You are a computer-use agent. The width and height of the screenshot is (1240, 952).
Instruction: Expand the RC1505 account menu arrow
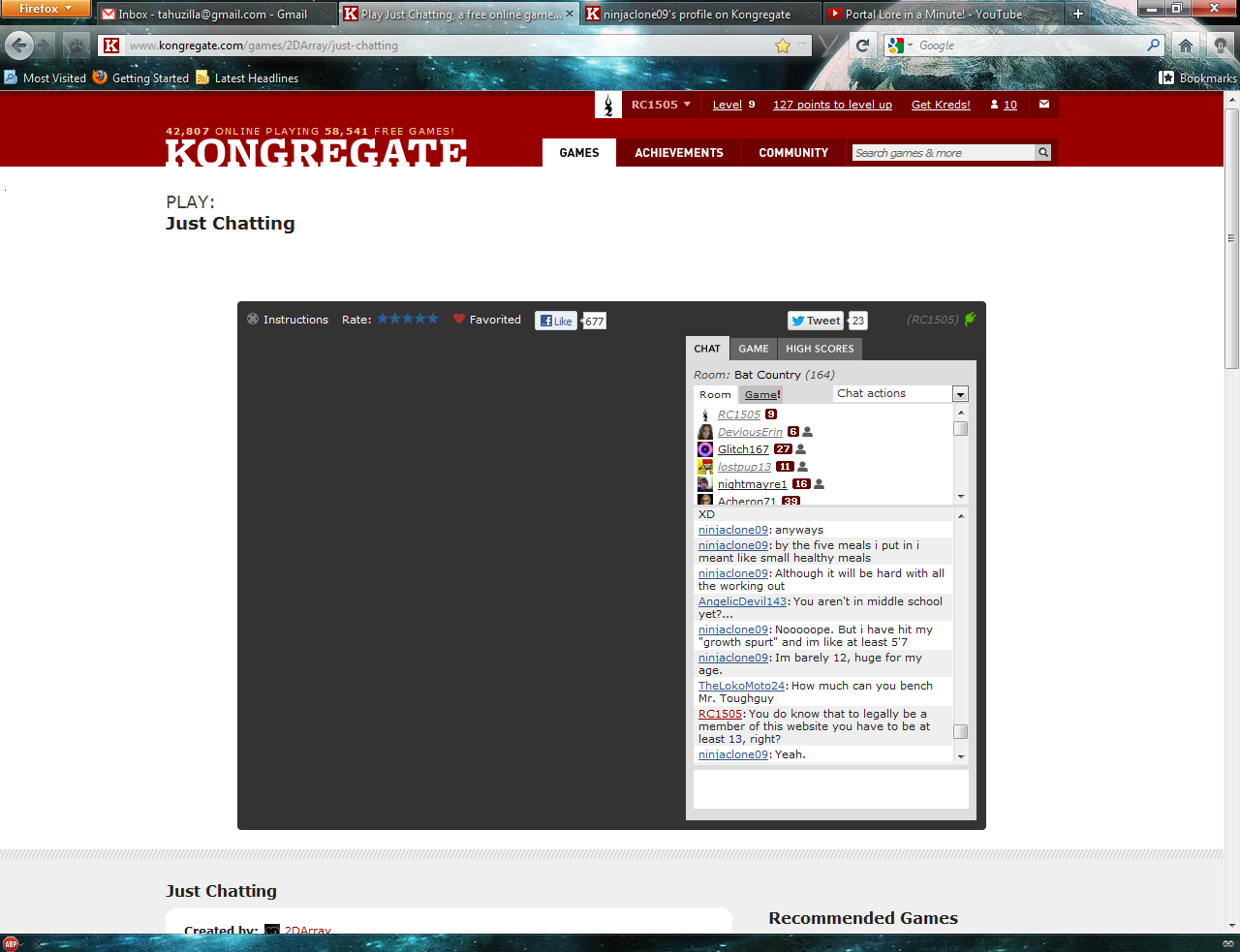pyautogui.click(x=687, y=105)
